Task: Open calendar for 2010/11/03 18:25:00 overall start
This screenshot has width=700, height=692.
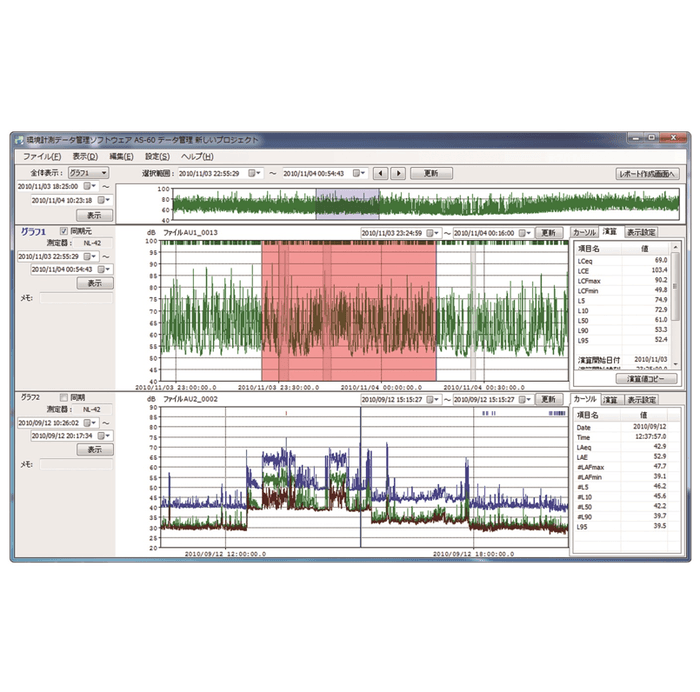Action: [x=87, y=186]
